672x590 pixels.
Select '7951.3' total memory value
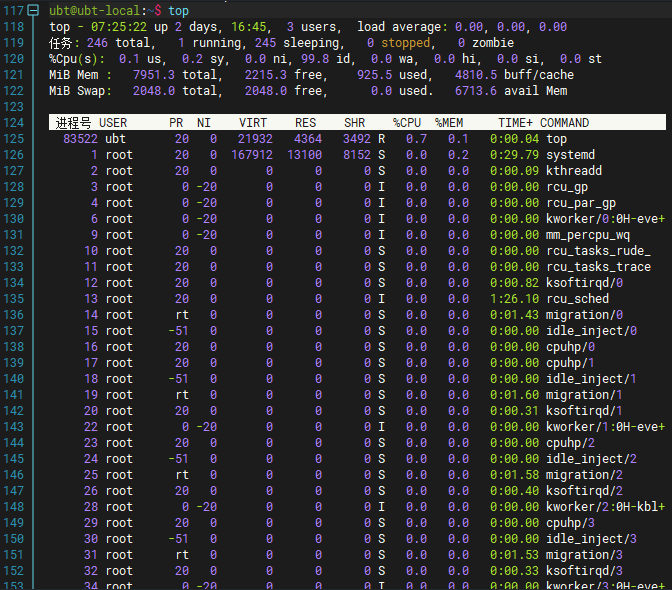(x=154, y=75)
